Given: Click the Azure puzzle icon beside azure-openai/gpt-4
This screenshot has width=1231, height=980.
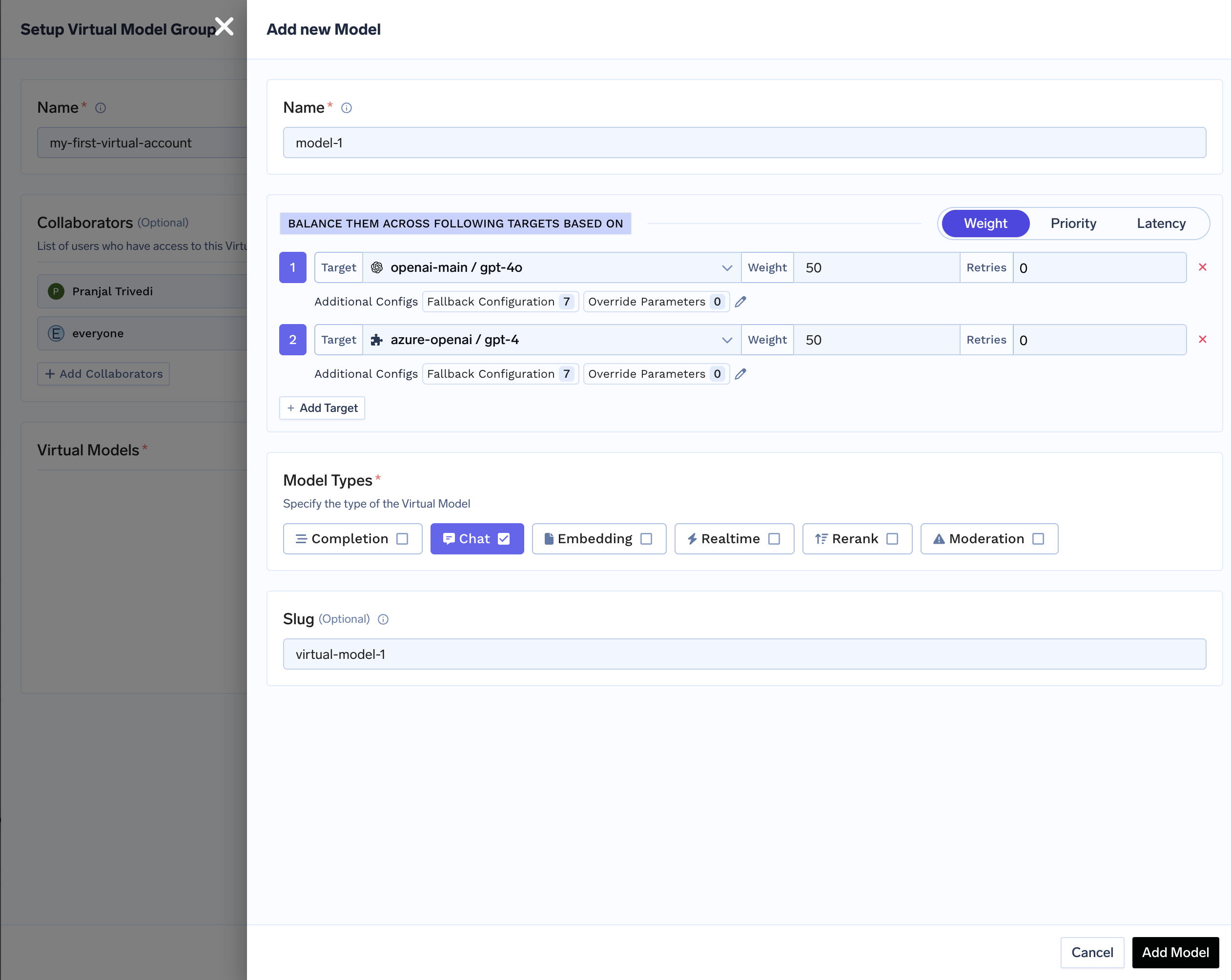Looking at the screenshot, I should tap(376, 339).
